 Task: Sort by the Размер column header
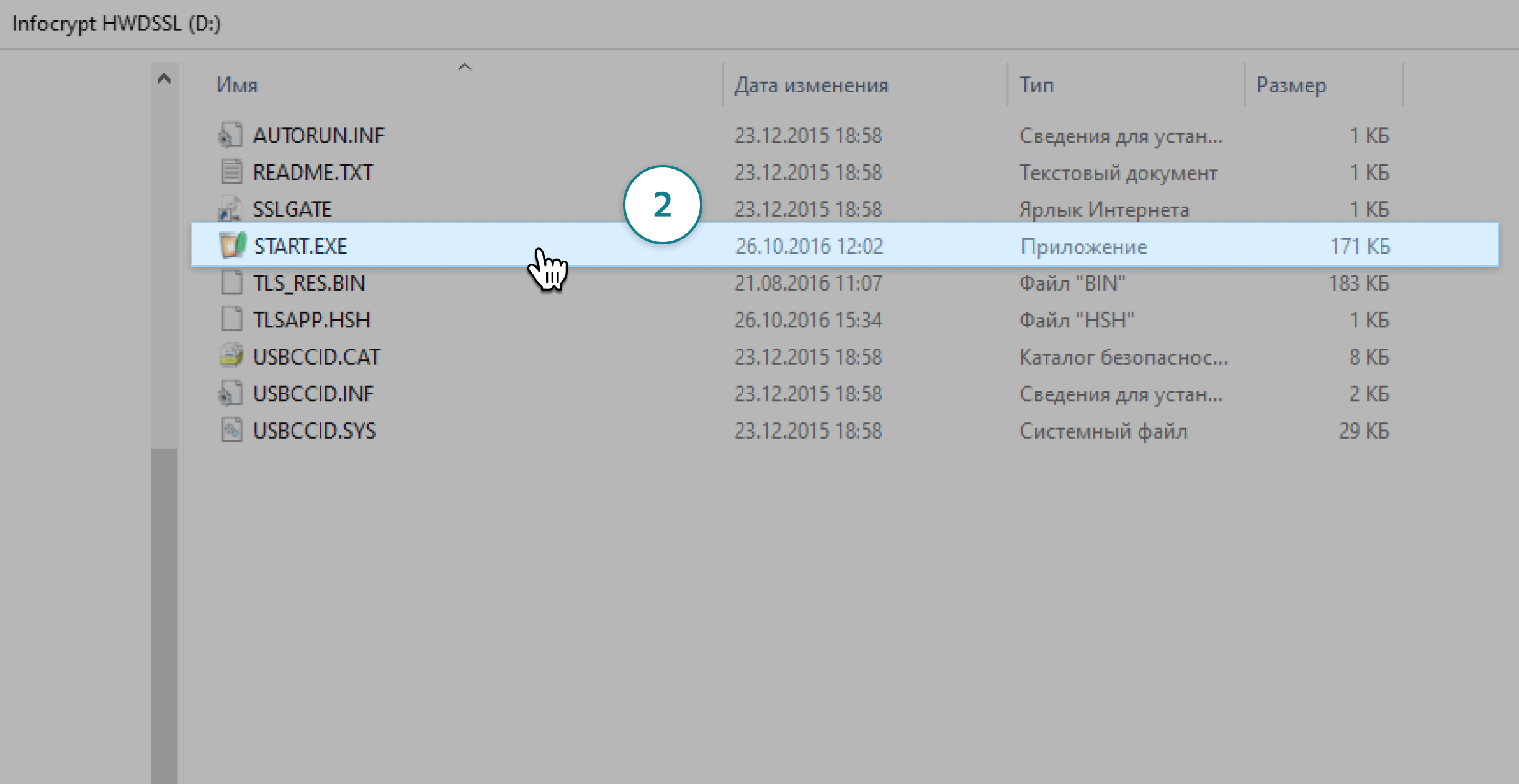point(1291,85)
